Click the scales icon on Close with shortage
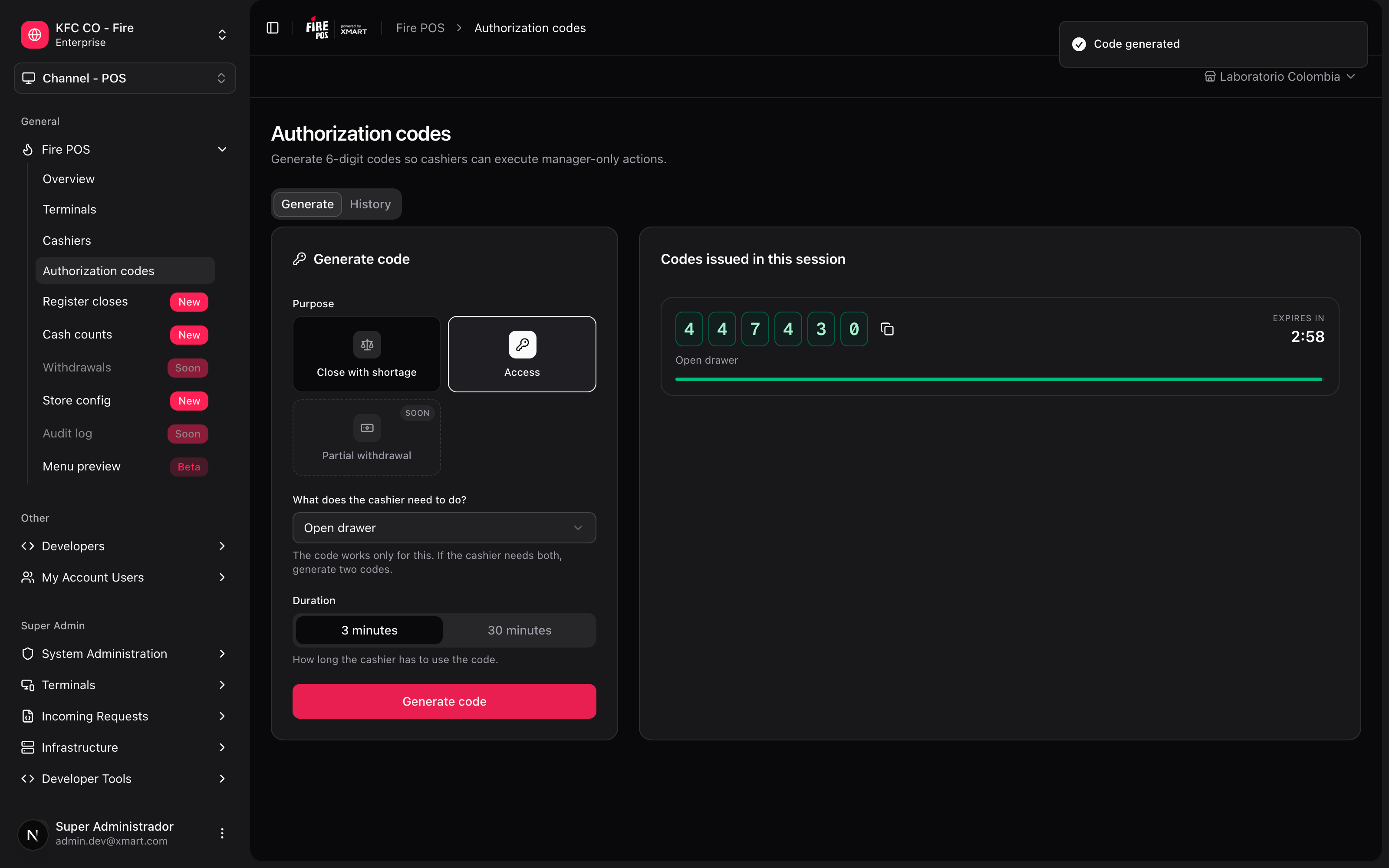Viewport: 1389px width, 868px height. point(367,345)
